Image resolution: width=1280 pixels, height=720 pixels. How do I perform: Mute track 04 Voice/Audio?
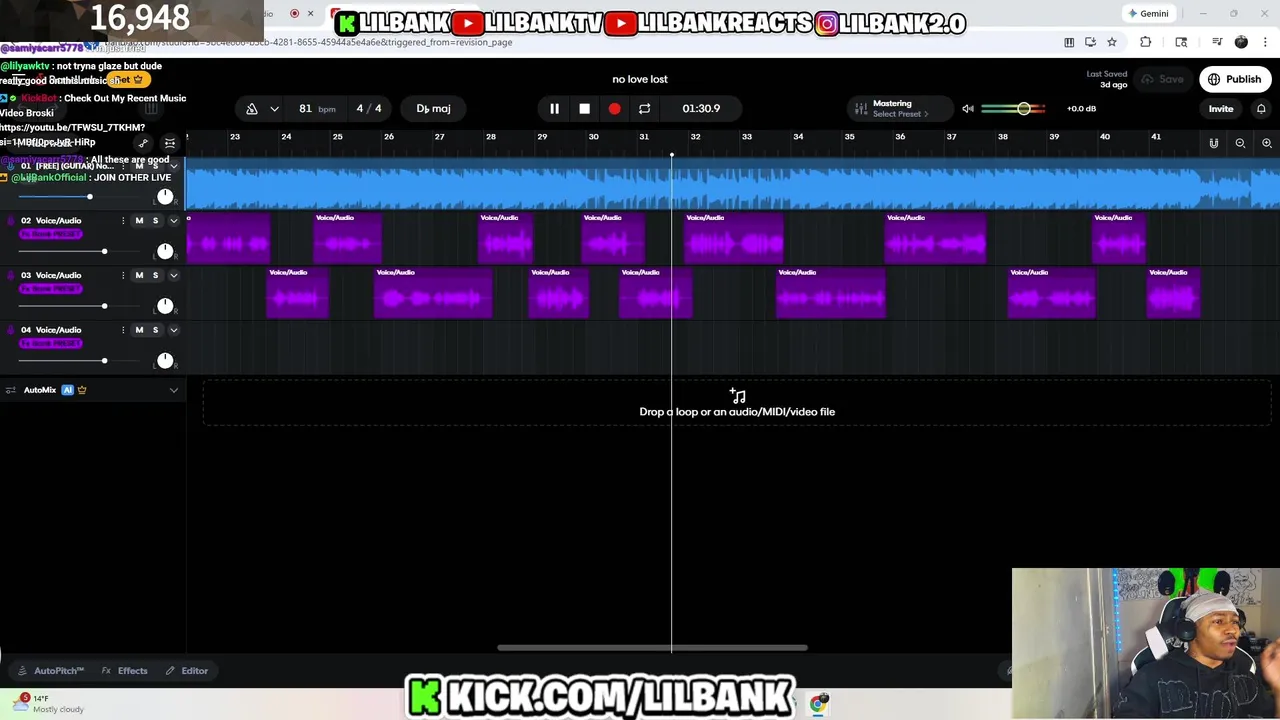click(x=139, y=330)
